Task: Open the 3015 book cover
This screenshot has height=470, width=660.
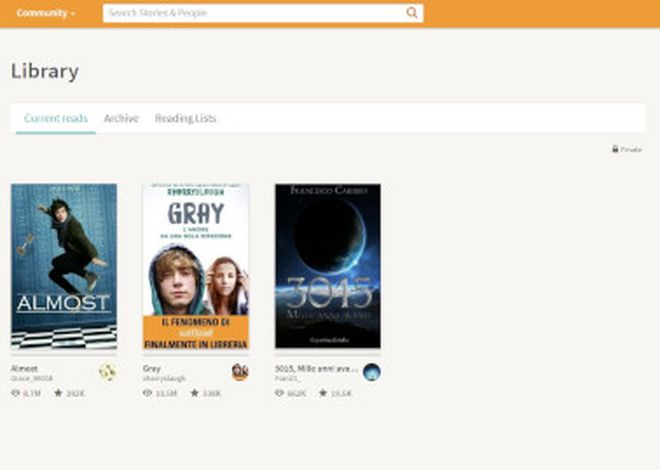Action: 328,266
